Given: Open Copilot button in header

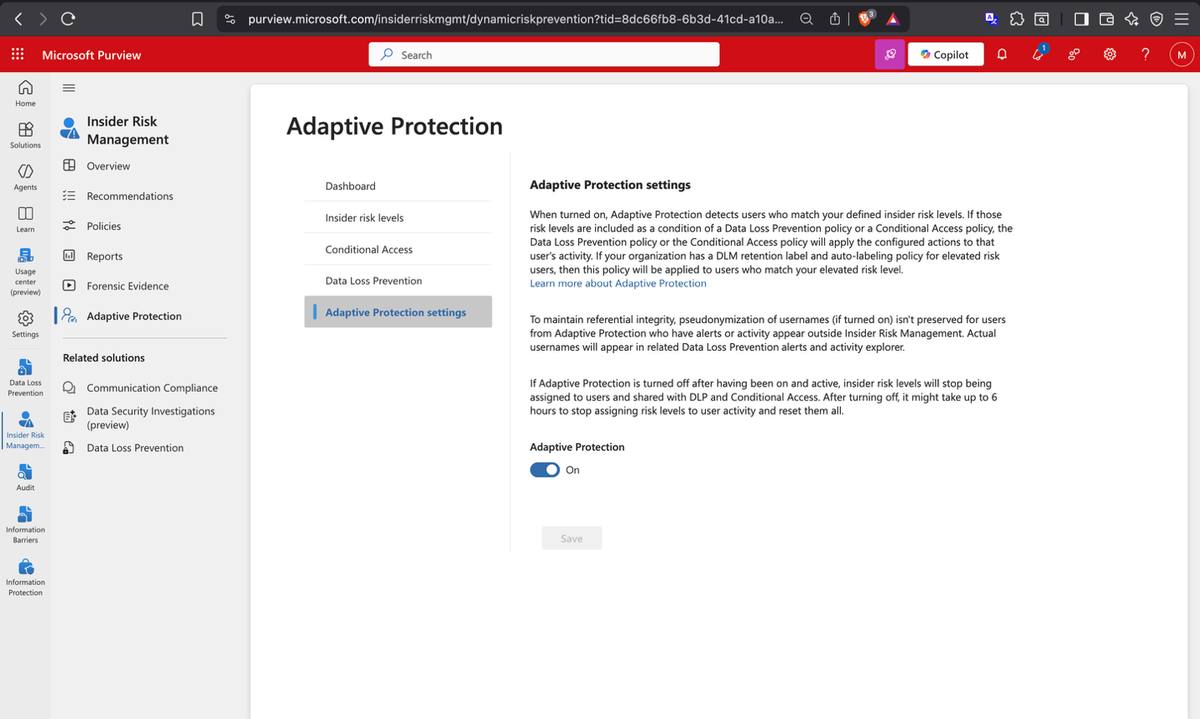Looking at the screenshot, I should (945, 54).
